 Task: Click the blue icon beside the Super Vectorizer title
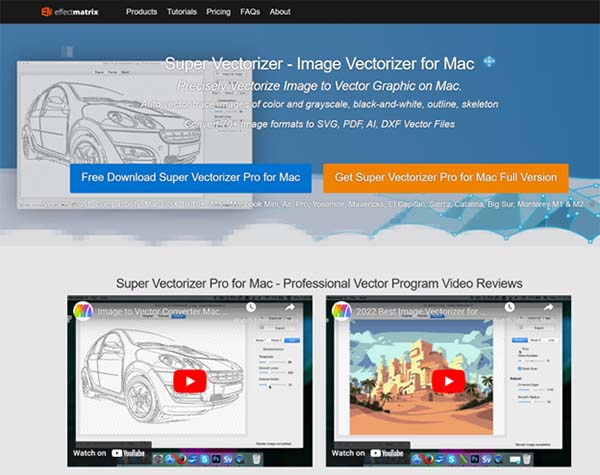(489, 62)
